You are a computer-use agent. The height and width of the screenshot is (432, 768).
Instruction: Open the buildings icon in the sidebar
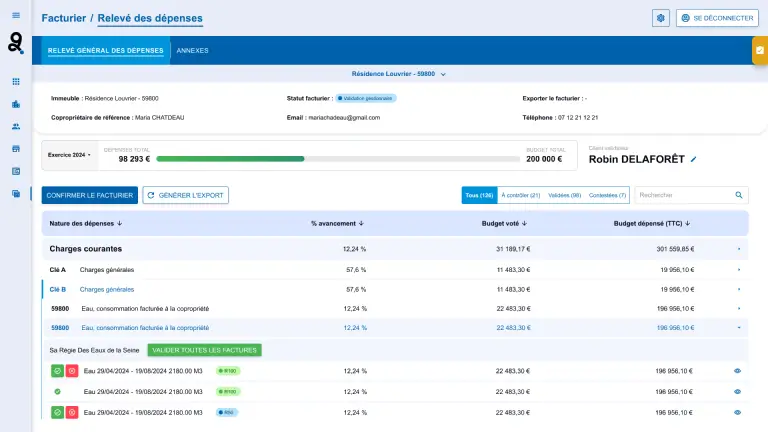point(16,104)
